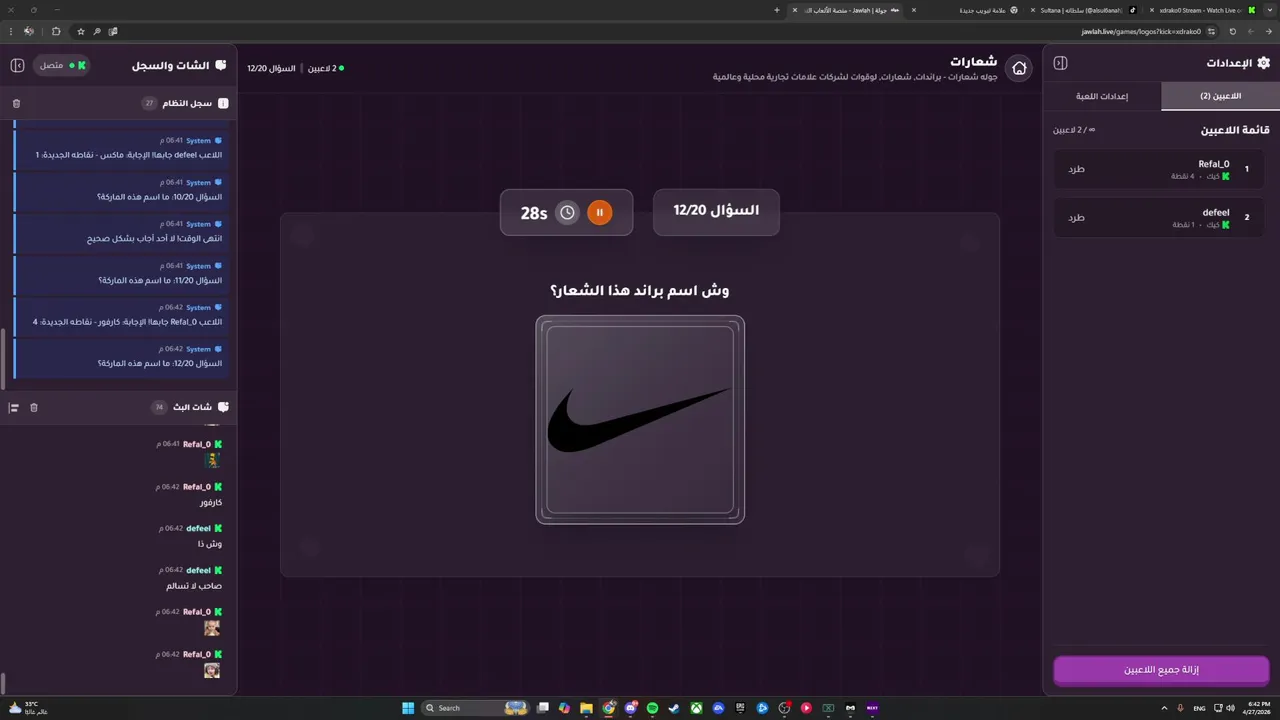Switch to the اللاعبين (2) tab

(1220, 96)
